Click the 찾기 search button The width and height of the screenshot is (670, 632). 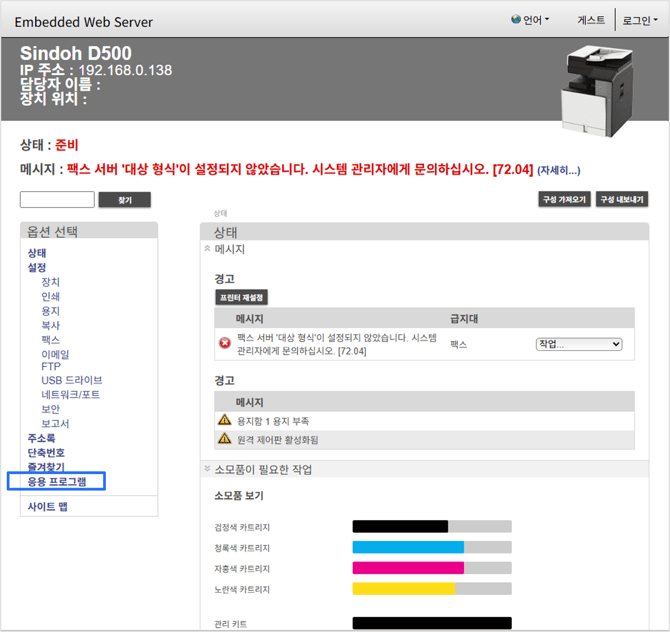coord(125,200)
